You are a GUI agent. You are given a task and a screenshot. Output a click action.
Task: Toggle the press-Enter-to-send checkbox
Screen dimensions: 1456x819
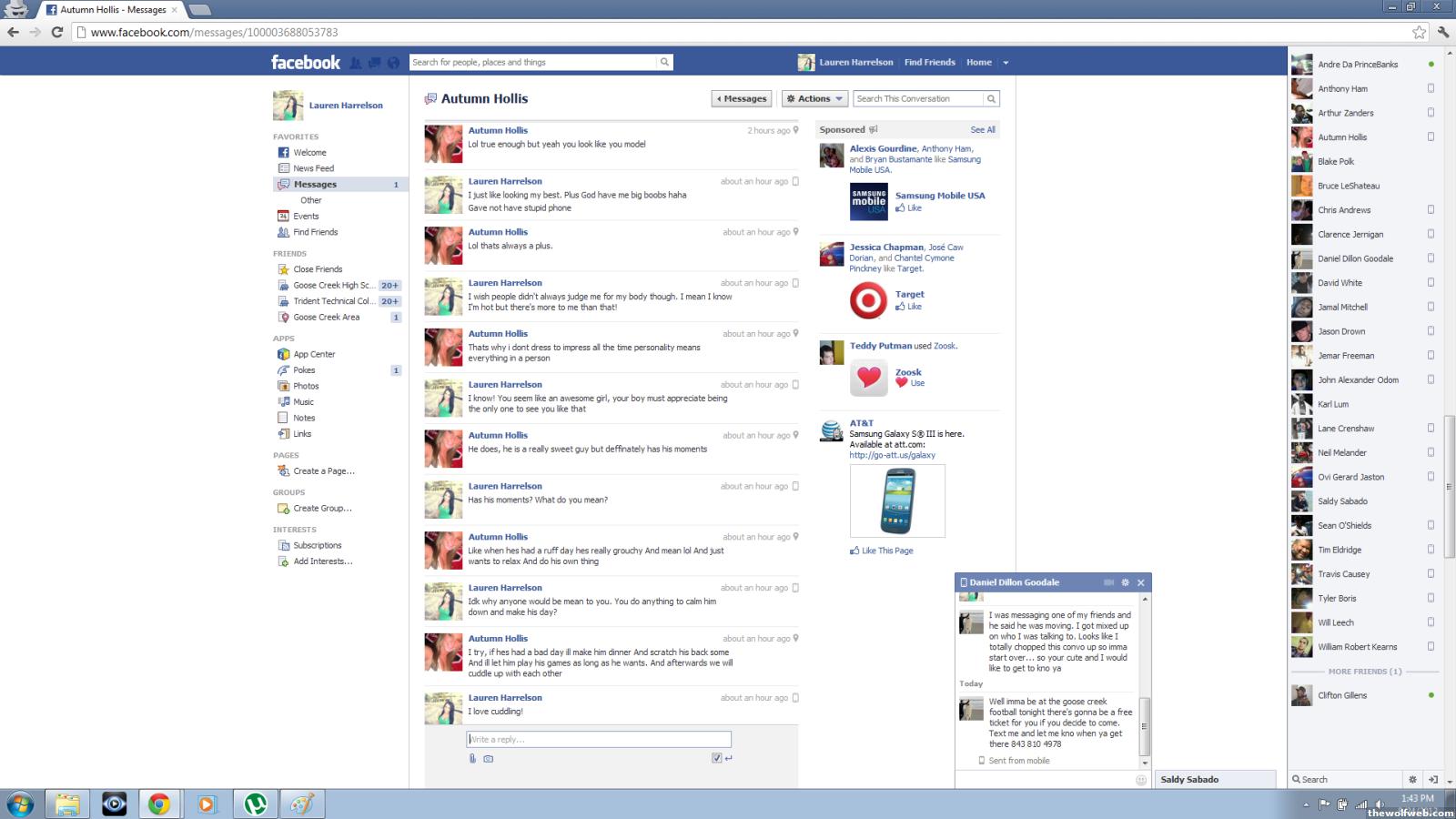[x=717, y=758]
